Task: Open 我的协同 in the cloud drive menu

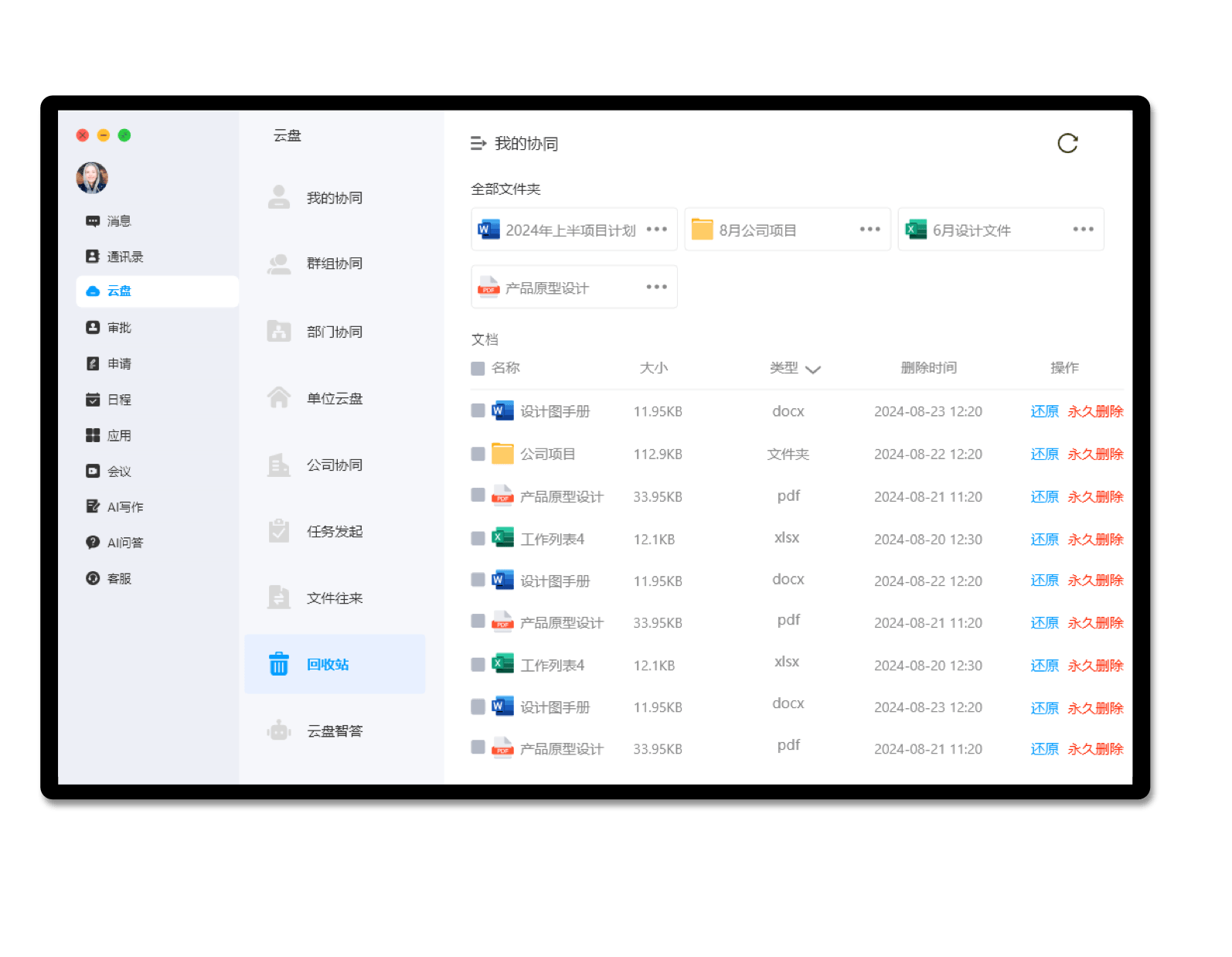Action: click(335, 197)
